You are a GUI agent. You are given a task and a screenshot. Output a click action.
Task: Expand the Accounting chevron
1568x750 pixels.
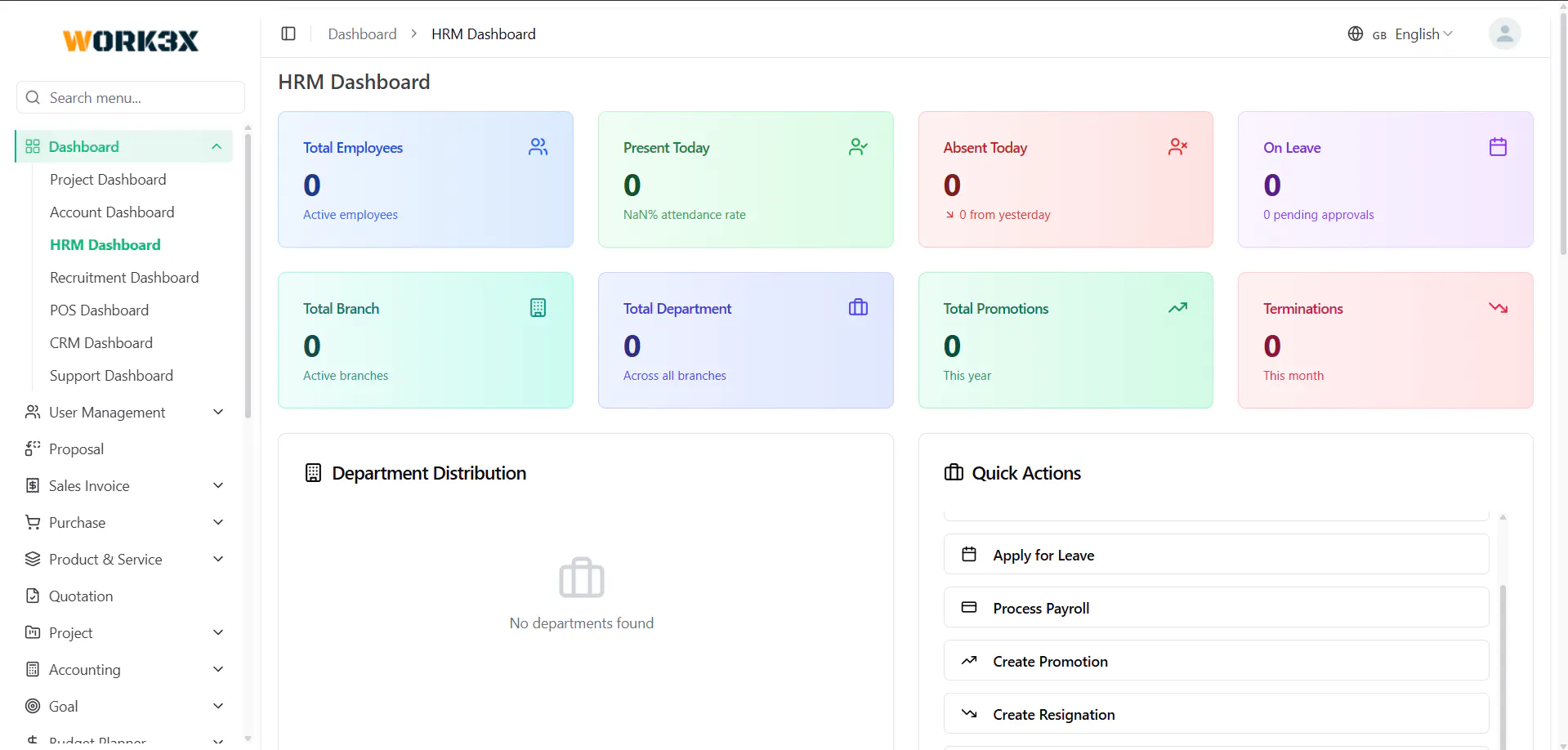pos(218,669)
